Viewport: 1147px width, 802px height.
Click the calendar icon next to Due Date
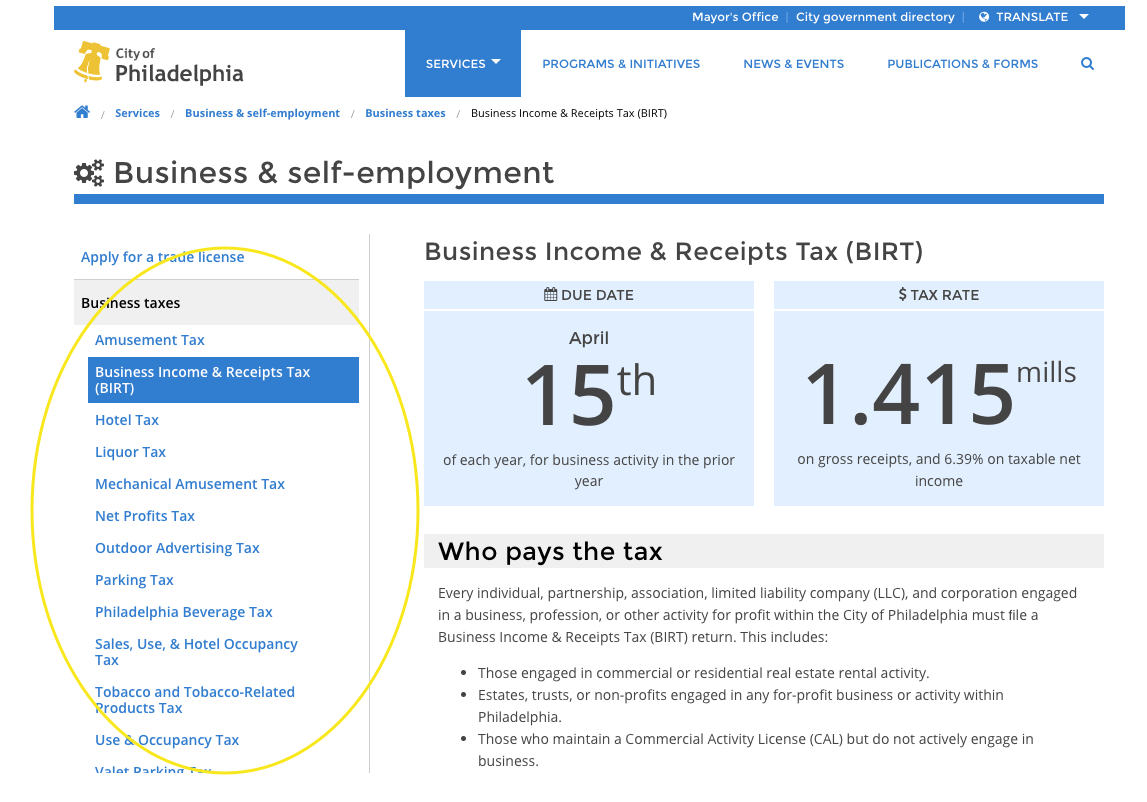point(550,294)
